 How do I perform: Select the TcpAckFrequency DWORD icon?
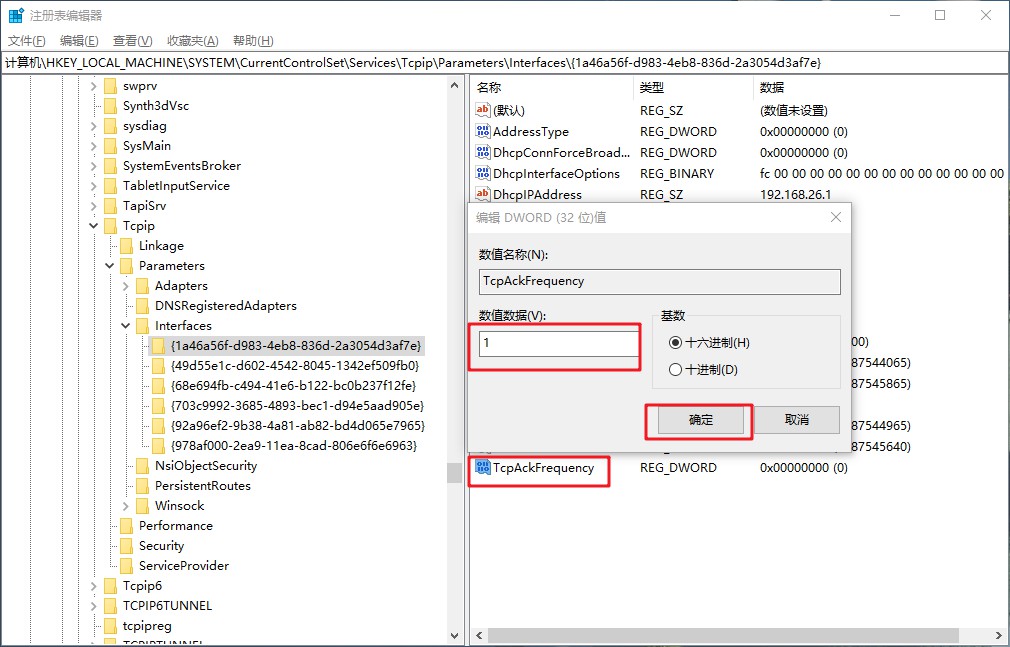click(481, 467)
